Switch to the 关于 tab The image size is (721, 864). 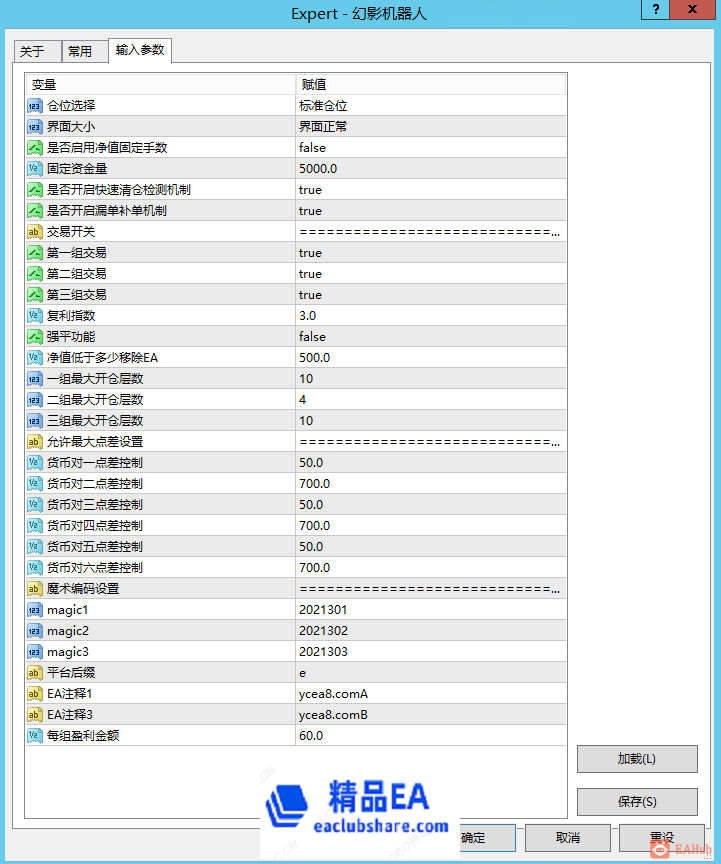(x=37, y=52)
